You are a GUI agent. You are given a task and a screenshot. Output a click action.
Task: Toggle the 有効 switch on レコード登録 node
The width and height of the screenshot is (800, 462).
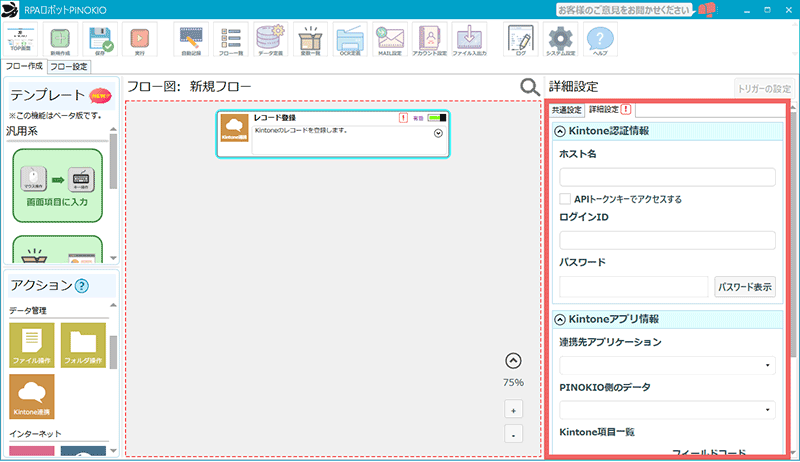coord(437,118)
